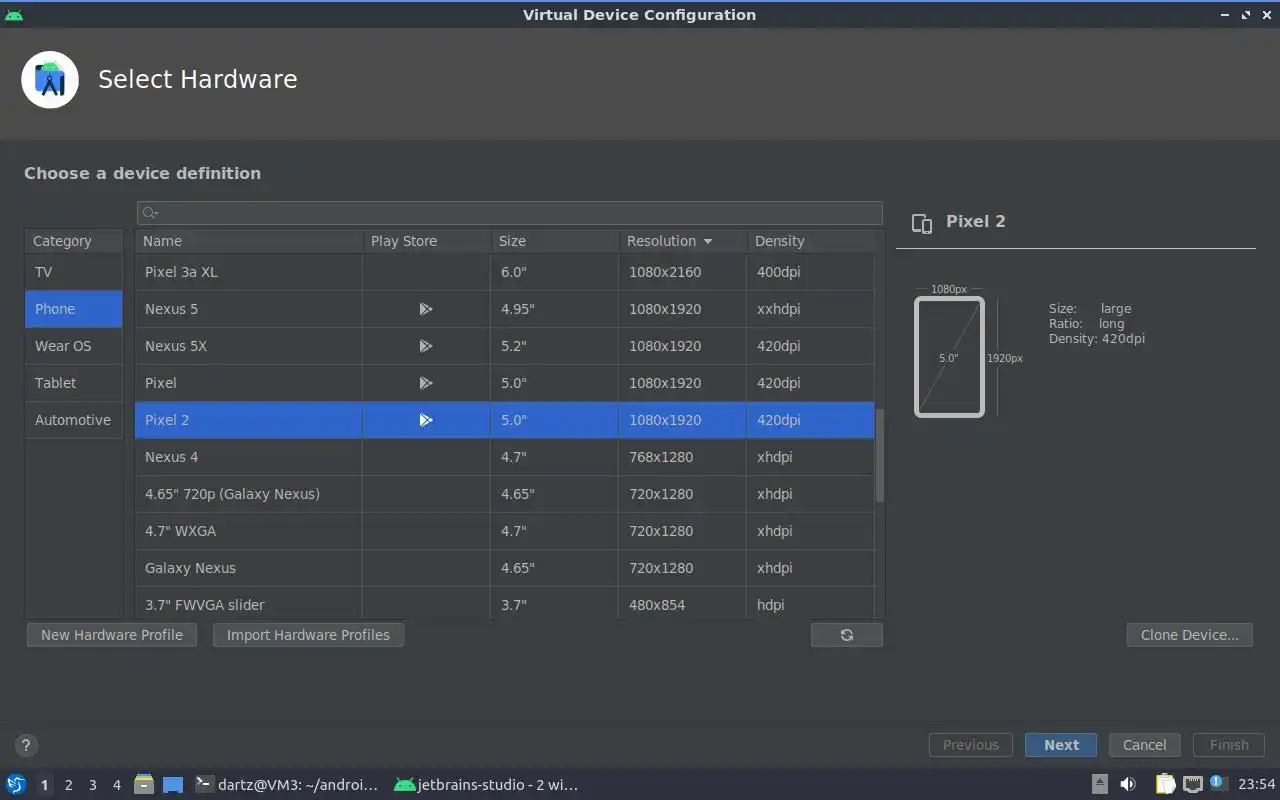Click the taskbar clock showing 23:54
1280x800 pixels.
(x=1257, y=785)
